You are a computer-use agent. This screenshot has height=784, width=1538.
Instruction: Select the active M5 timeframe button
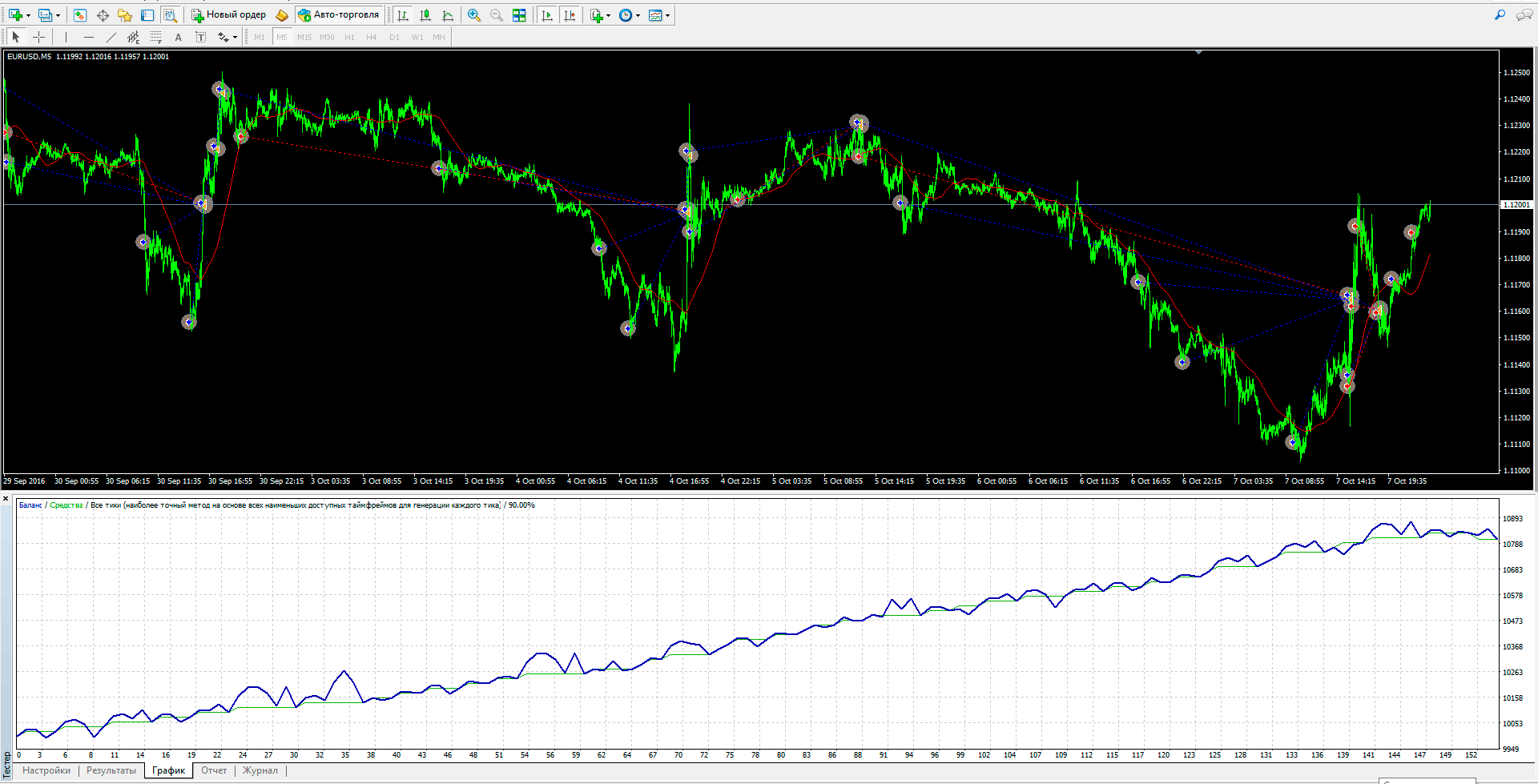(282, 37)
